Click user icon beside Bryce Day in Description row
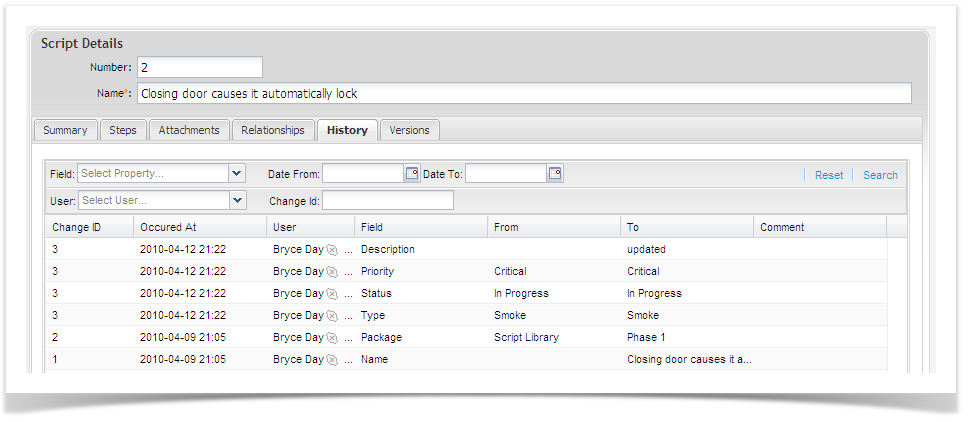 click(332, 250)
